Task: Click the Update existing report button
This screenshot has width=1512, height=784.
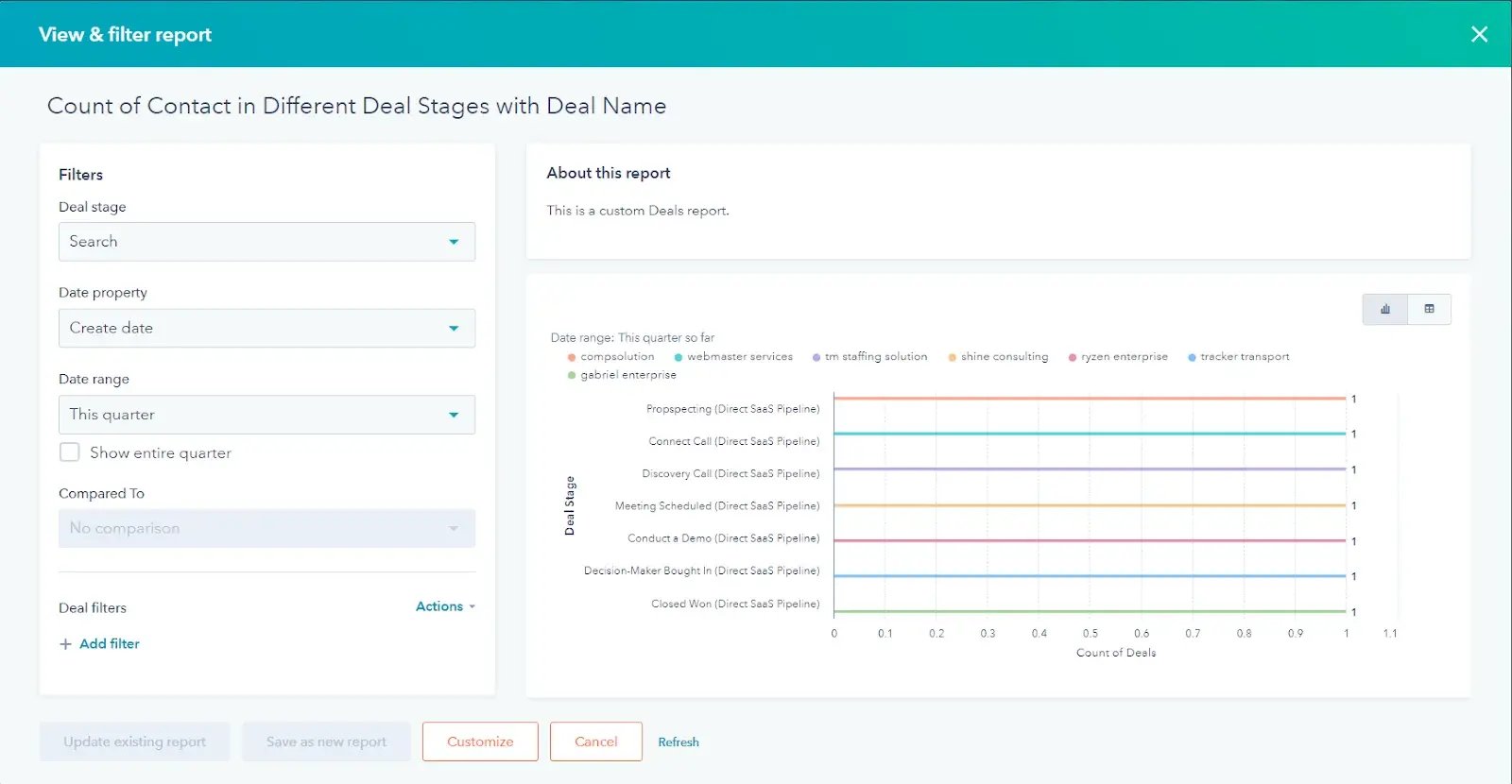Action: (134, 741)
